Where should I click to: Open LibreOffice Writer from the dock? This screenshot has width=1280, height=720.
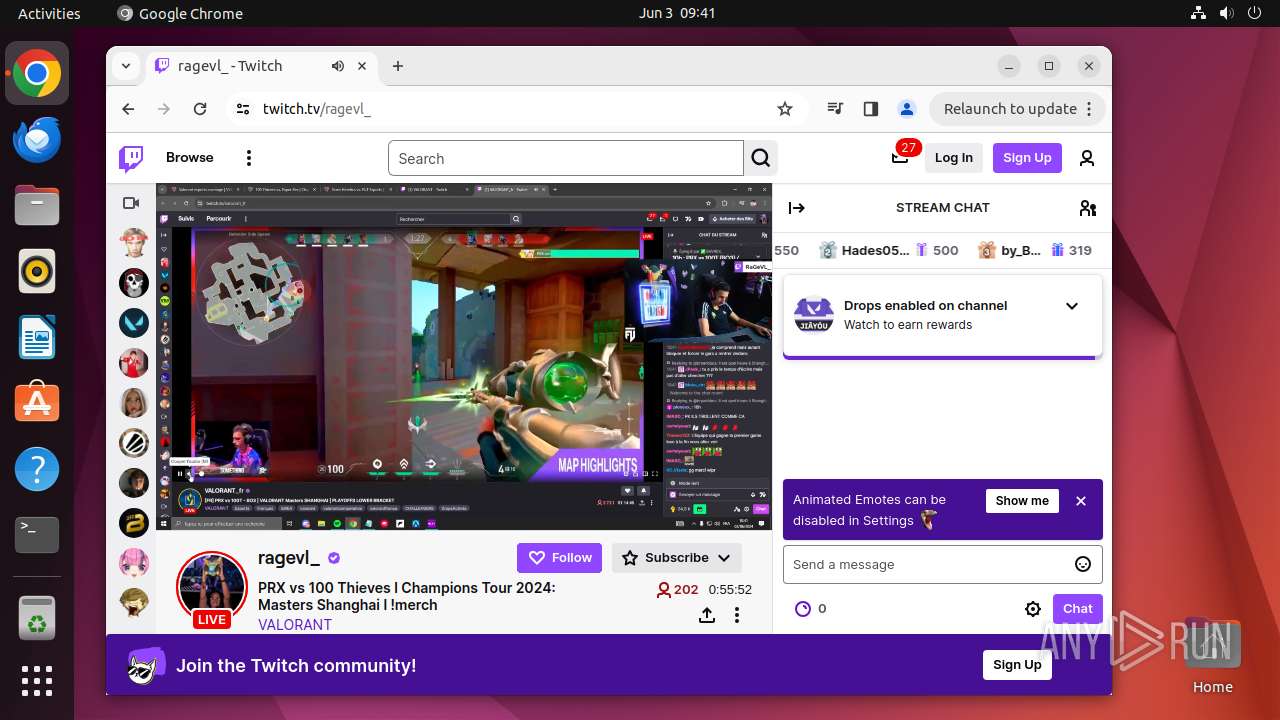coord(37,337)
